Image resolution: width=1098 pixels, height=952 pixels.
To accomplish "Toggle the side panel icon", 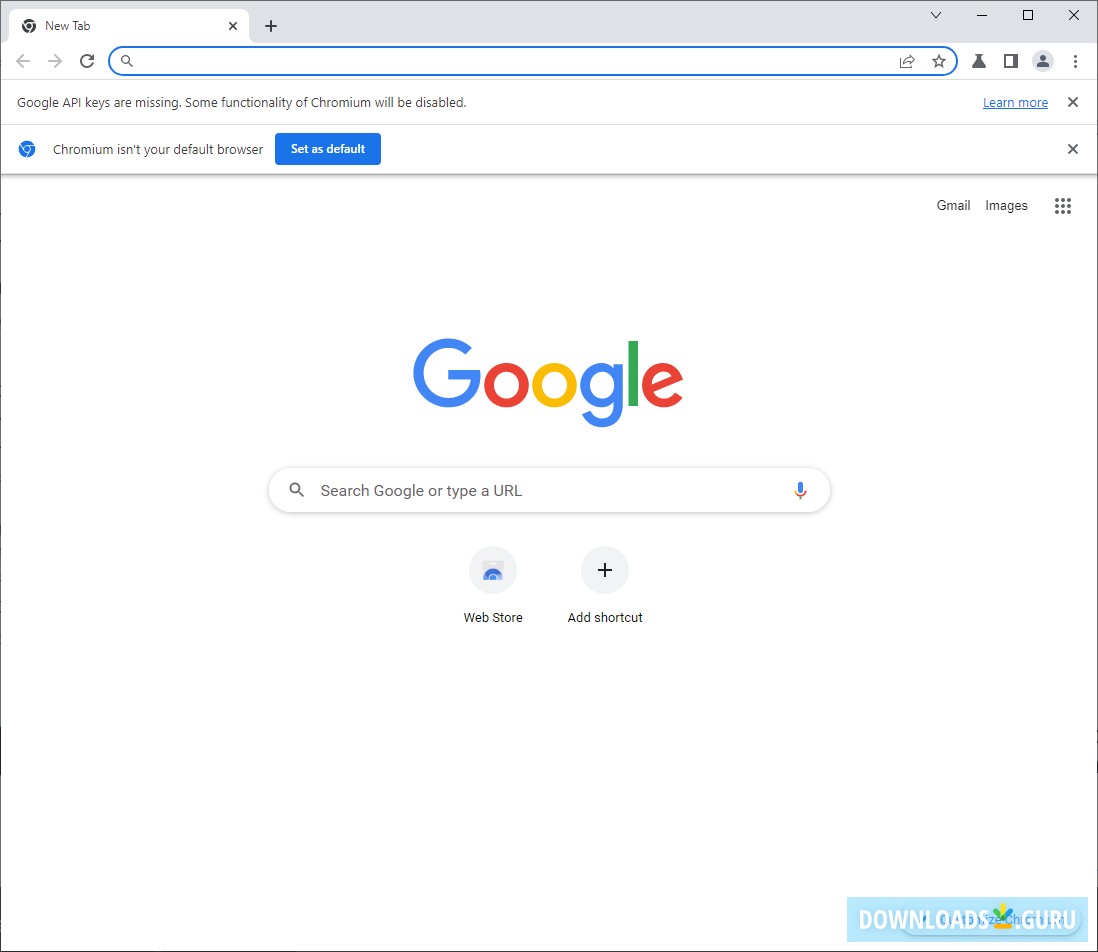I will pos(1010,61).
